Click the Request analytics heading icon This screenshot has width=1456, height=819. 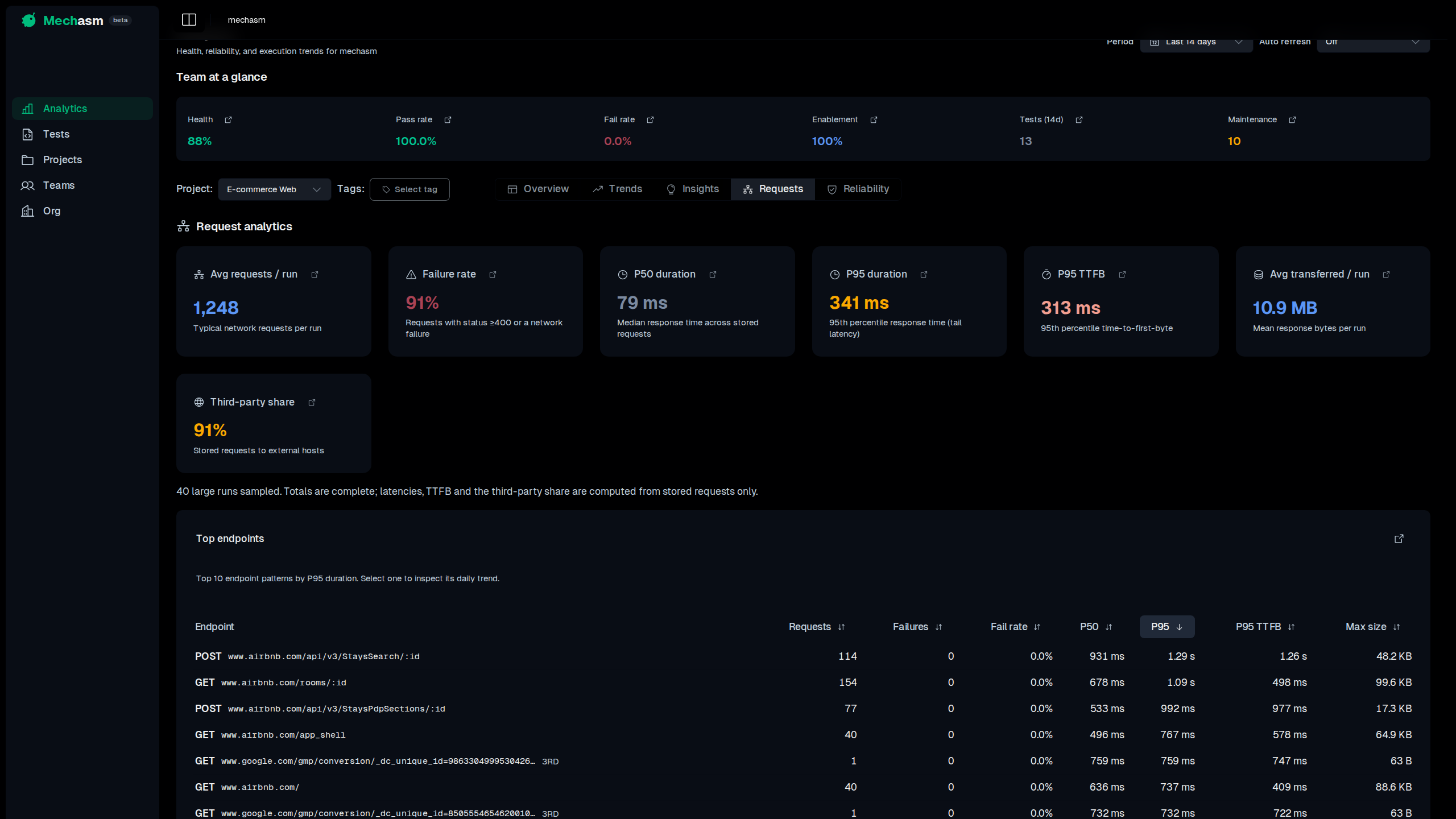tap(183, 226)
